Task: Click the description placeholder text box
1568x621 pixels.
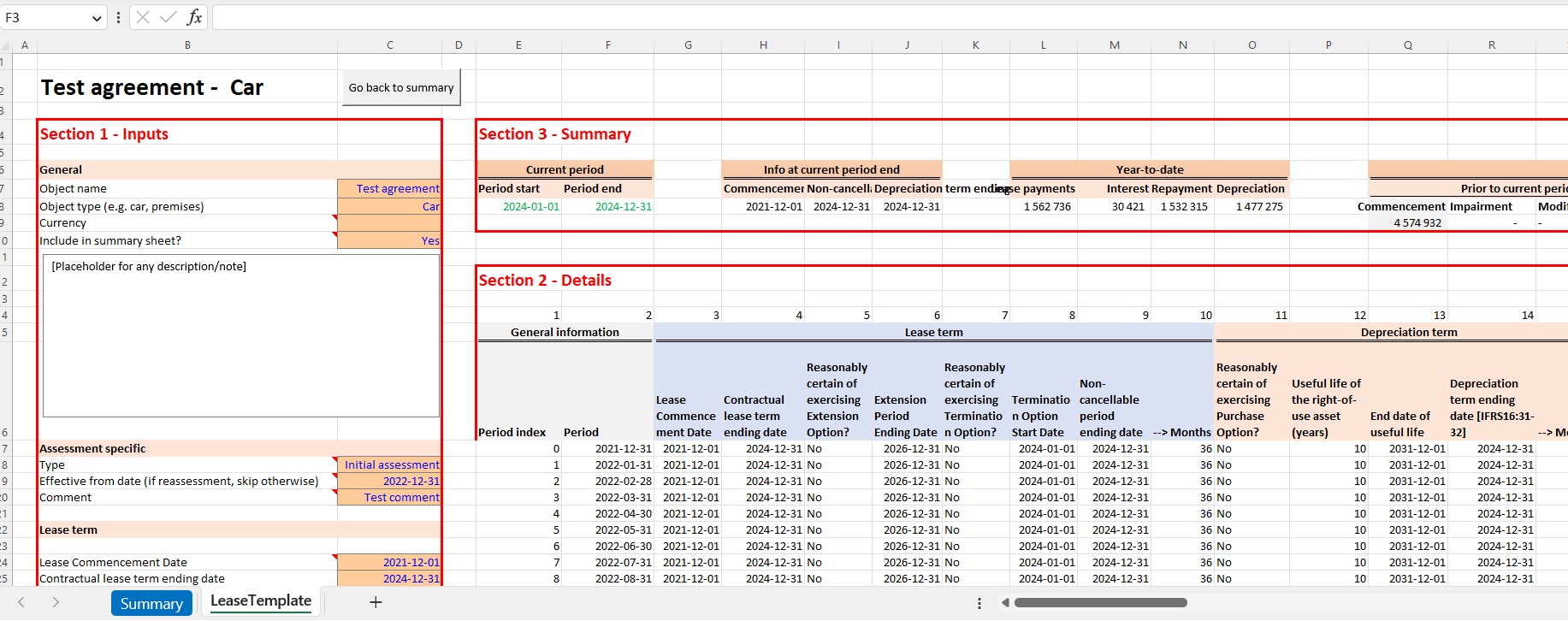Action: (241, 335)
